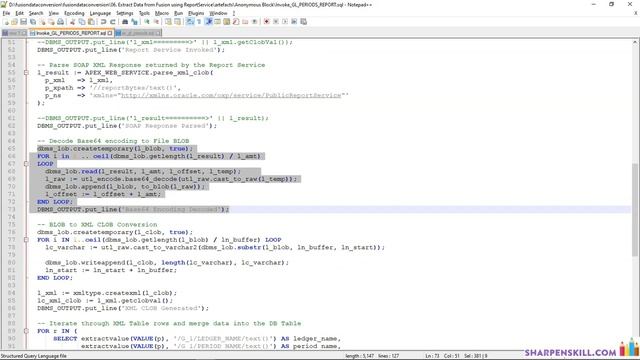Open the ? help menu

tap(234, 13)
